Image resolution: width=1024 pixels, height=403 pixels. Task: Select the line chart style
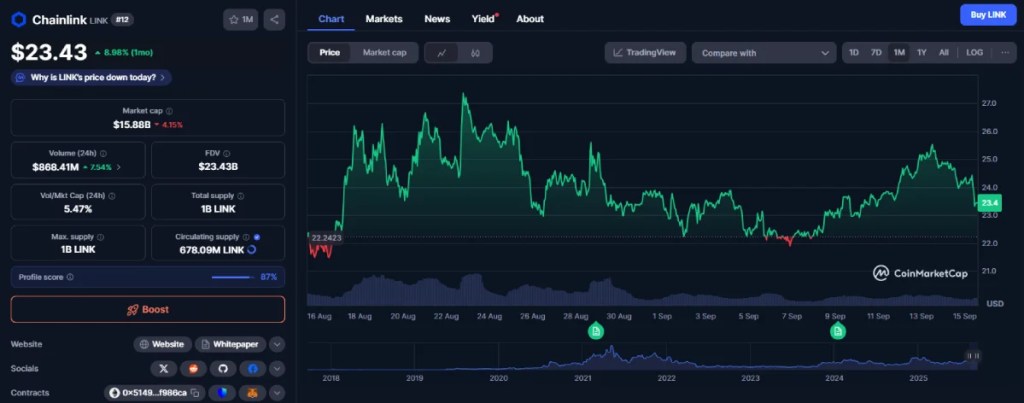[442, 53]
